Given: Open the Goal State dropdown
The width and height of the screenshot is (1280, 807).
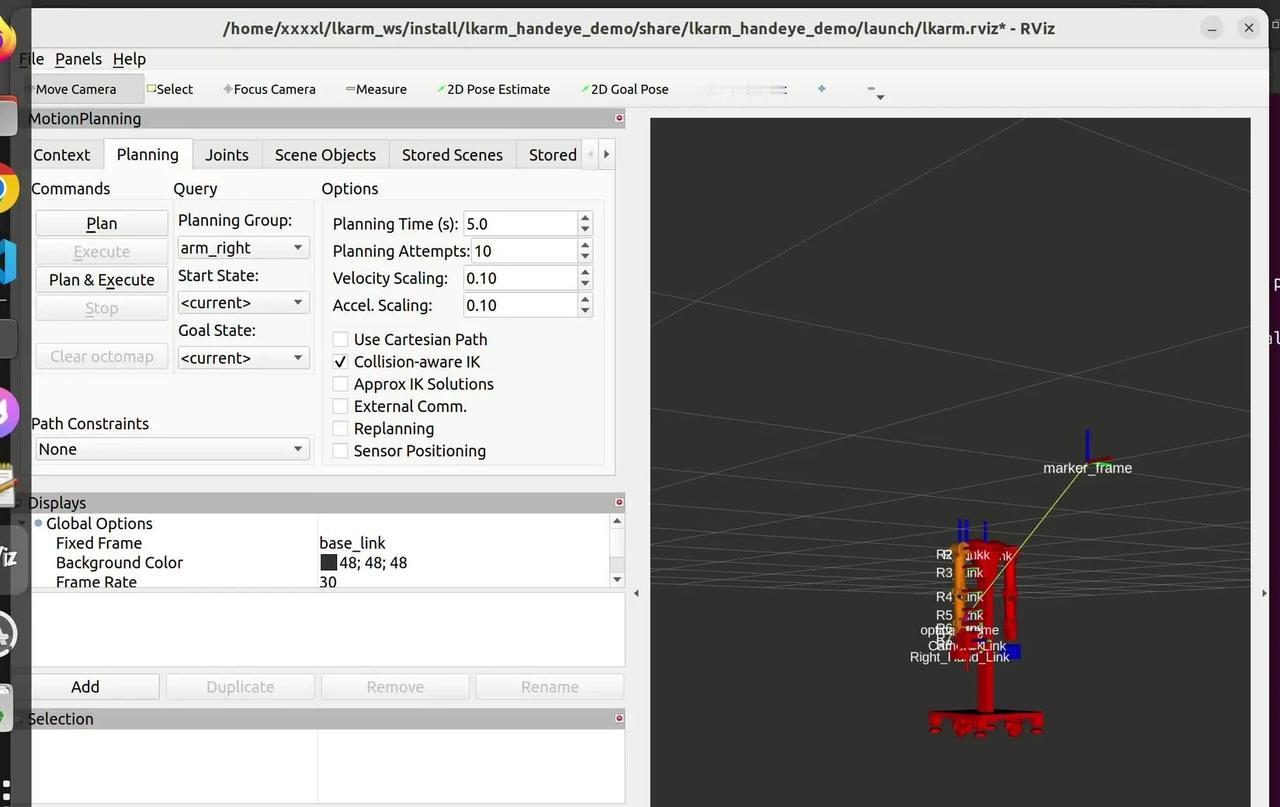Looking at the screenshot, I should point(243,358).
